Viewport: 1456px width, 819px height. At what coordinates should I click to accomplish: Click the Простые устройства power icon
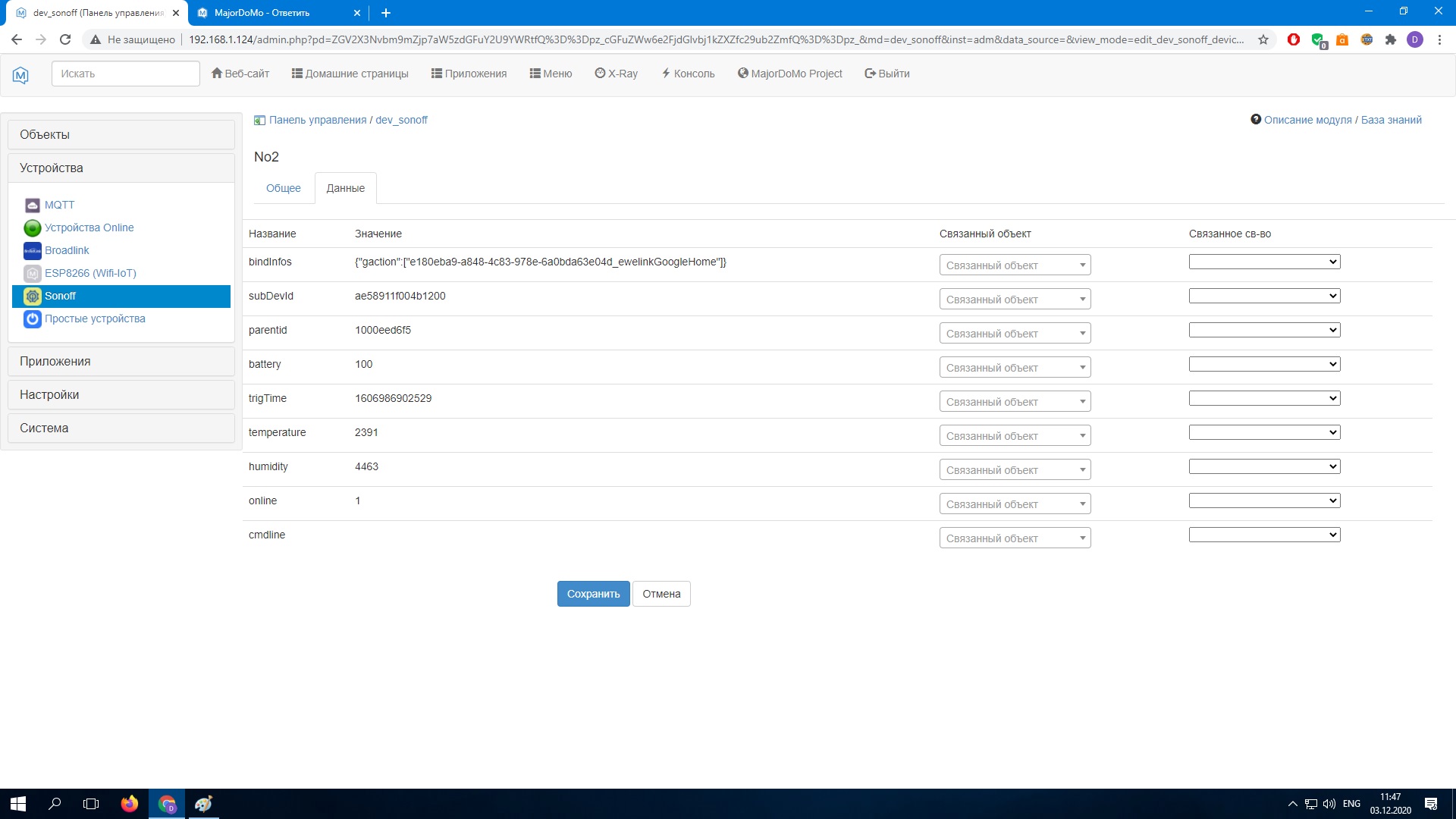pos(32,319)
